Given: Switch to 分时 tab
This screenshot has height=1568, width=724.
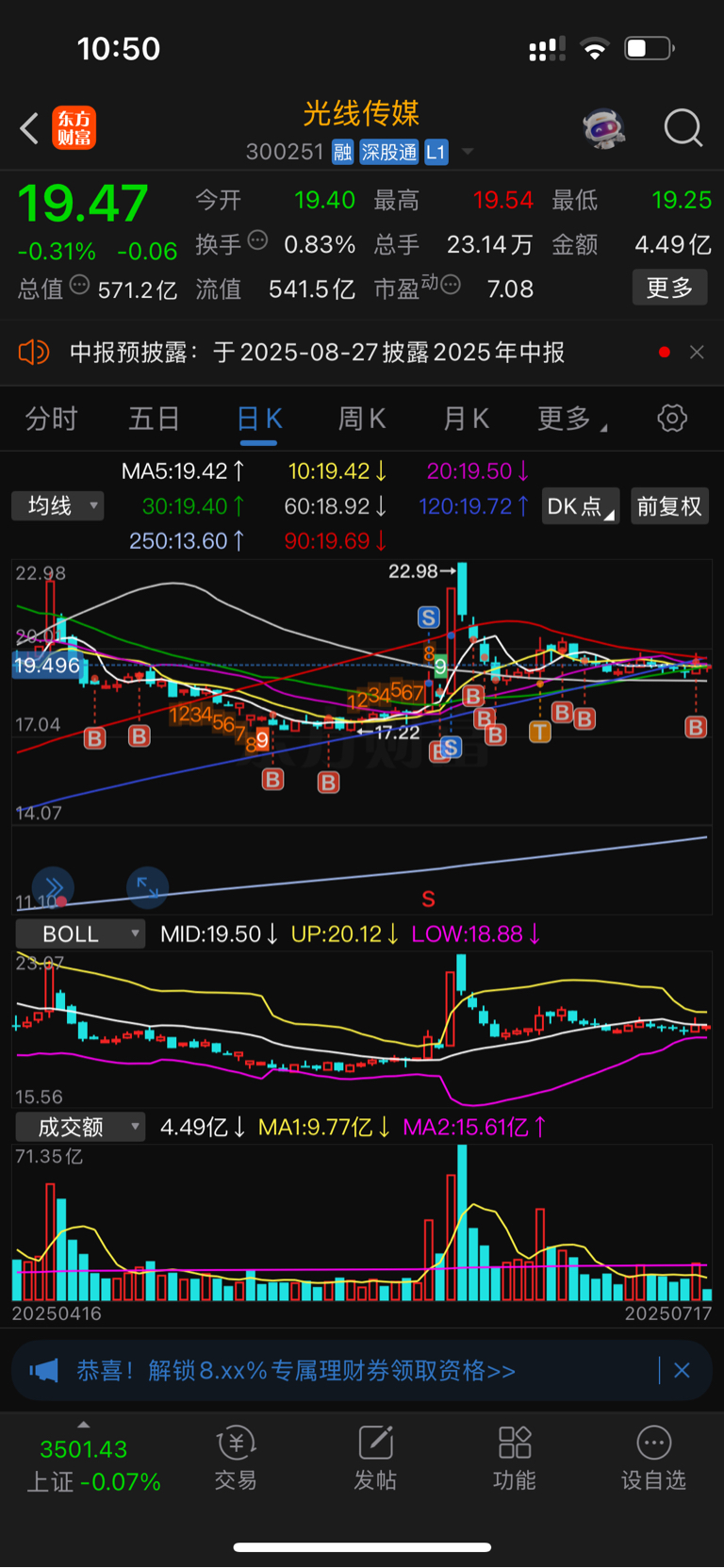Looking at the screenshot, I should [51, 419].
